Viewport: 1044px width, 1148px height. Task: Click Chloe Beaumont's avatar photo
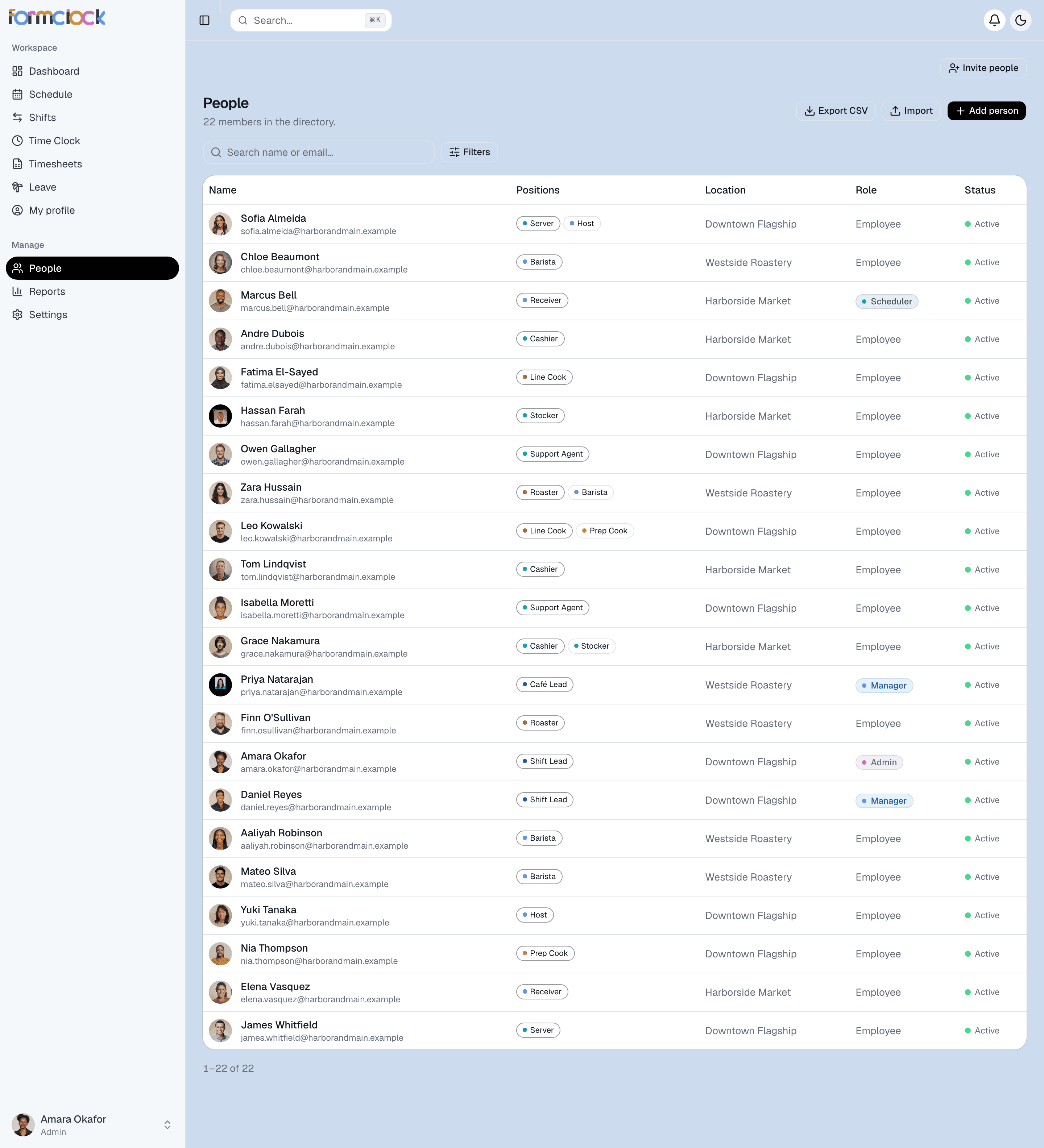[x=220, y=262]
